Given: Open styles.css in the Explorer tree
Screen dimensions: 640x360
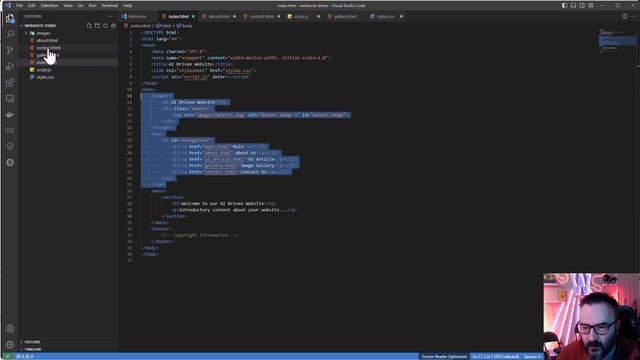Looking at the screenshot, I should [x=45, y=77].
